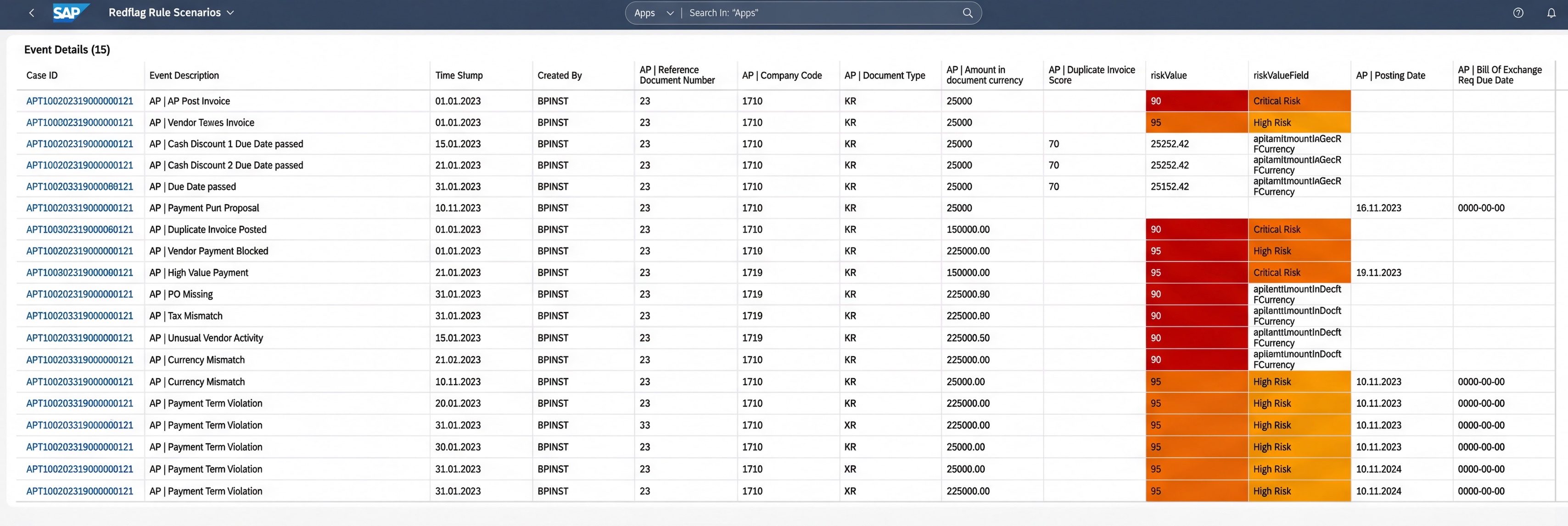Open case link for 'AP | Duplicate Invoice Posted'
Image resolution: width=1568 pixels, height=526 pixels.
click(80, 229)
